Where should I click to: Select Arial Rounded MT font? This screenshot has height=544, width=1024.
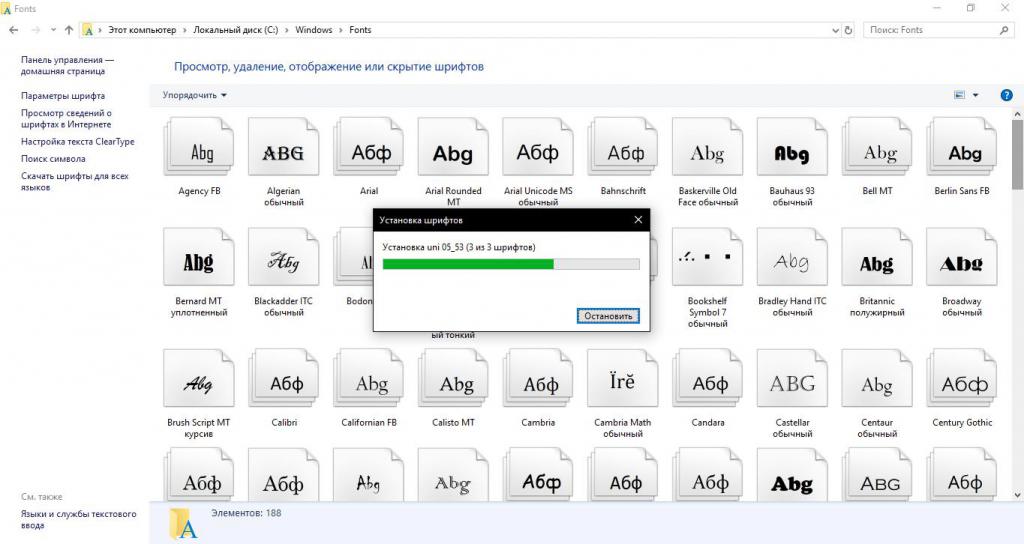(453, 147)
